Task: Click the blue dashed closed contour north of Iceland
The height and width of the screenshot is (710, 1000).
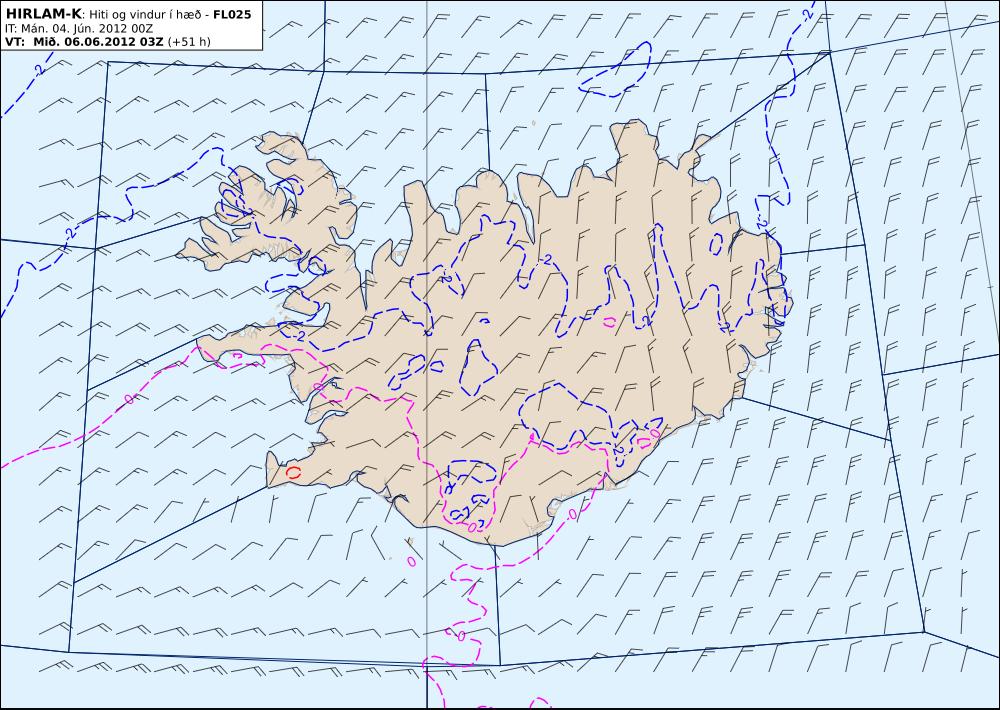Action: coord(615,70)
